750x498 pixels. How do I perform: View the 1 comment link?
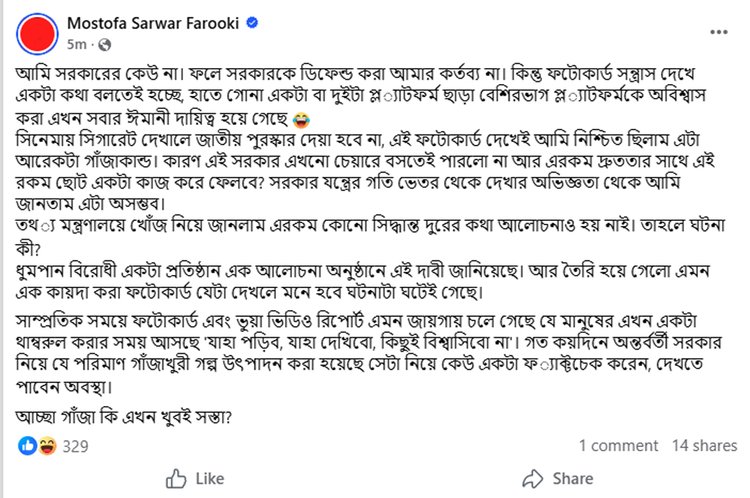point(618,446)
